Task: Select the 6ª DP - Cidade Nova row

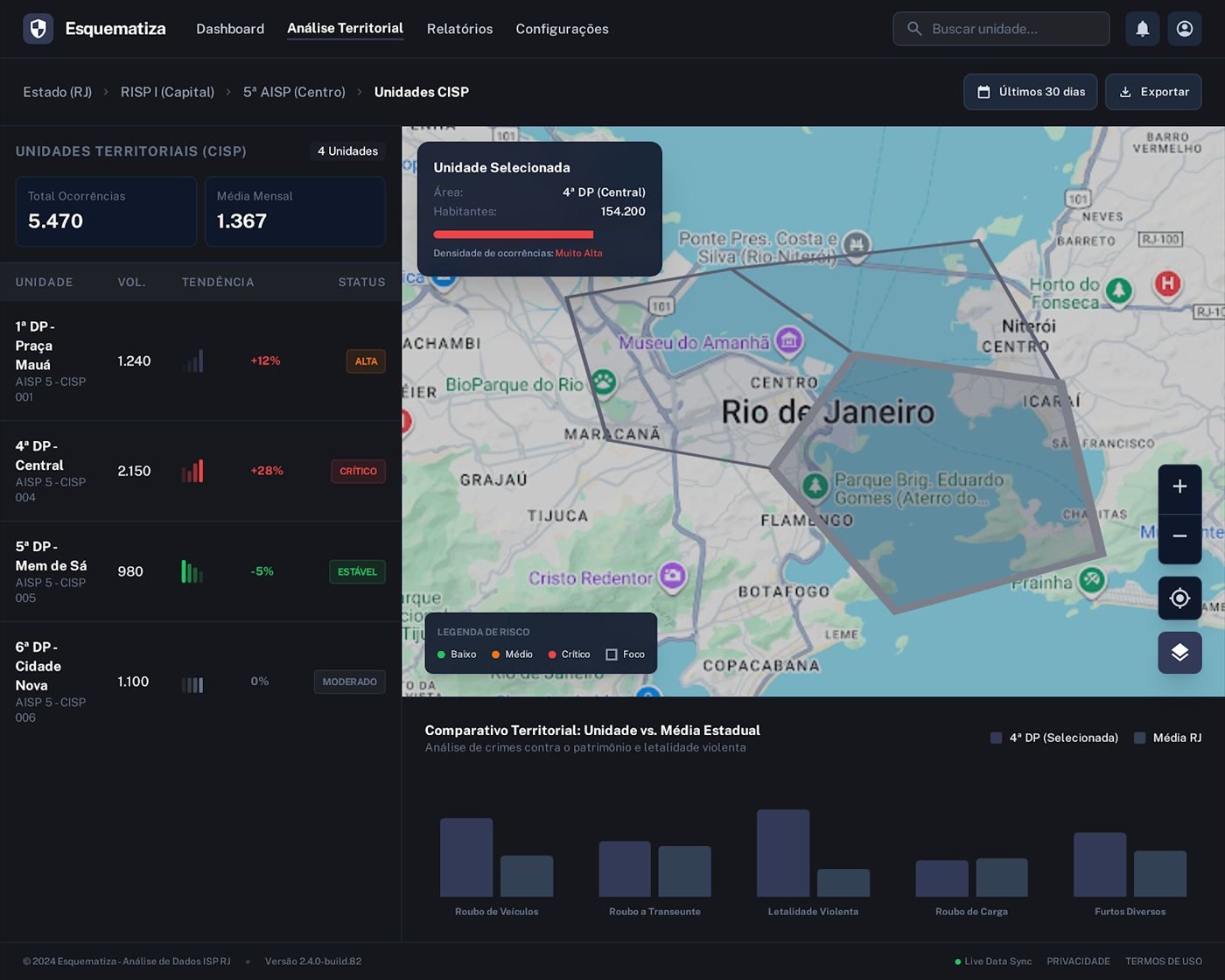Action: pyautogui.click(x=200, y=682)
